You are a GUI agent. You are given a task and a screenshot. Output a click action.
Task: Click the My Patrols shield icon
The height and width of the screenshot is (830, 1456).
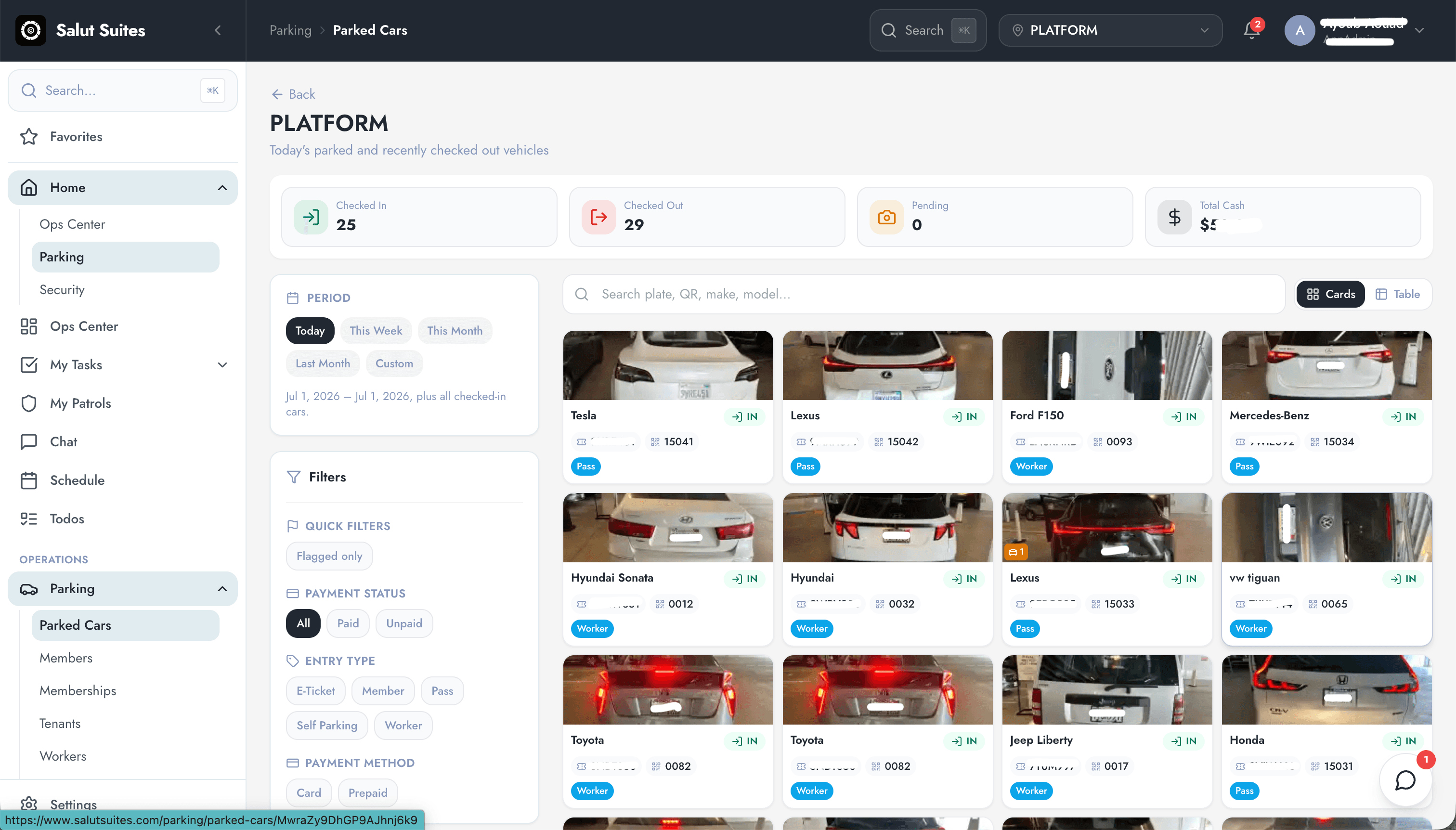point(29,403)
